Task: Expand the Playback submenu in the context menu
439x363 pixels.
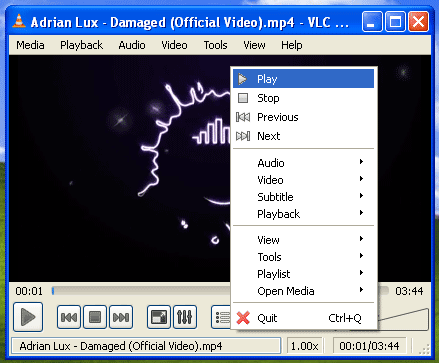Action: click(x=303, y=214)
